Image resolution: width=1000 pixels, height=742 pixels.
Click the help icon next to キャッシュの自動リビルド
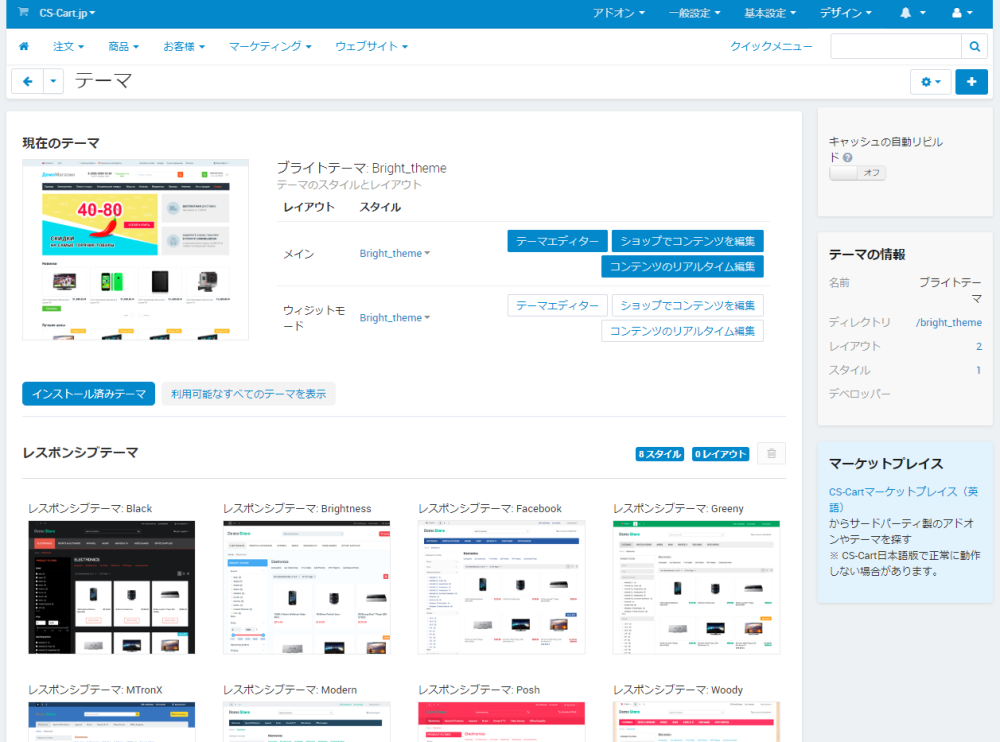848,158
